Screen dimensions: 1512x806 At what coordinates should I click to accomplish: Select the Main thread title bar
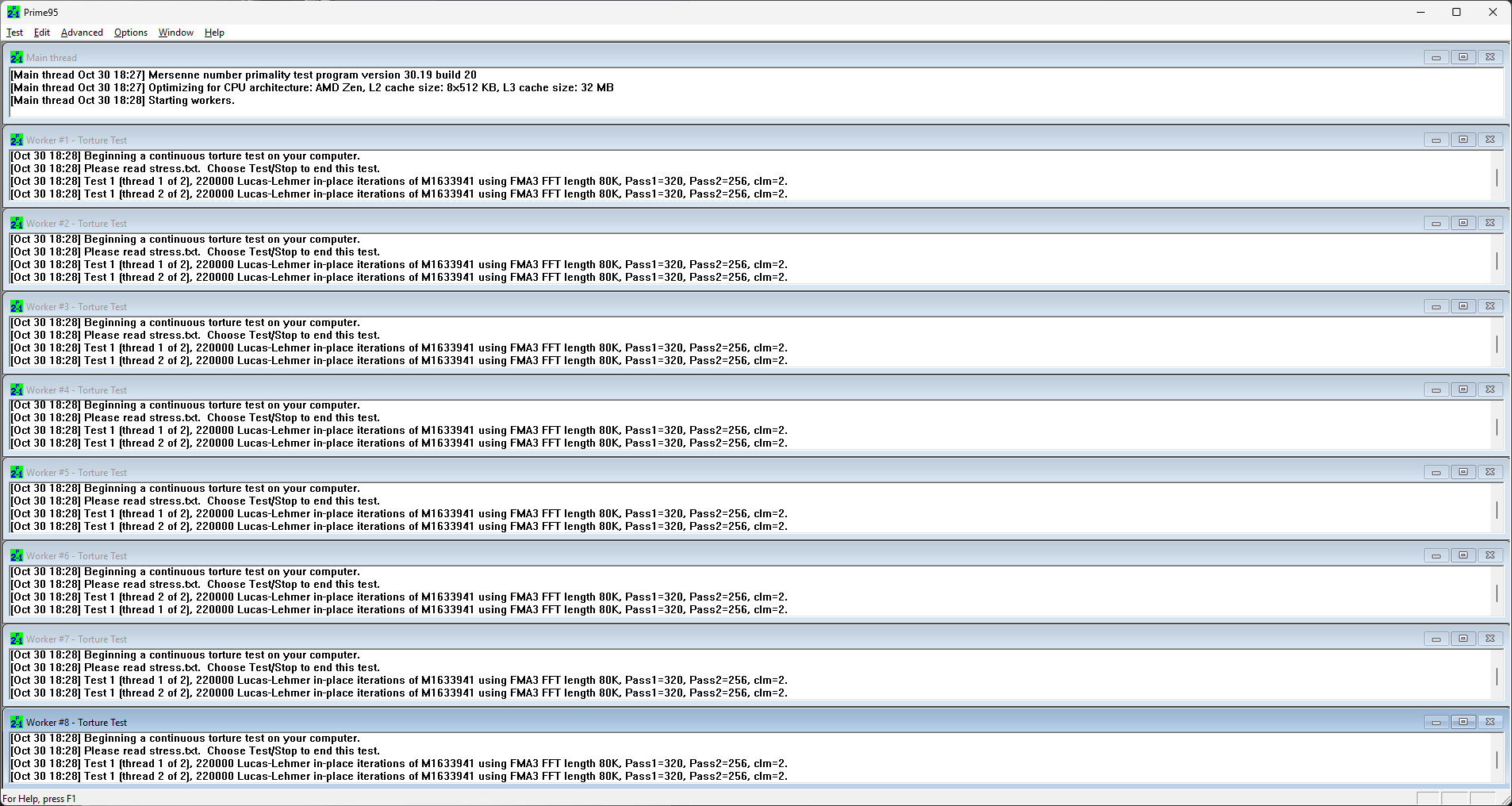click(x=756, y=57)
